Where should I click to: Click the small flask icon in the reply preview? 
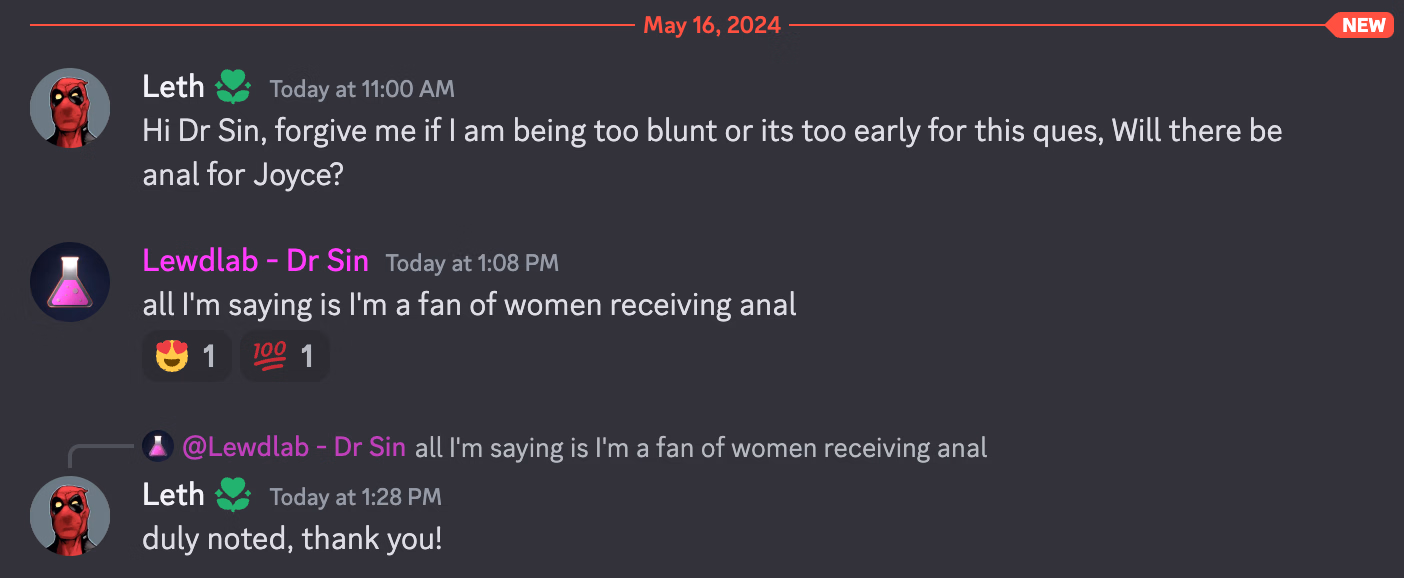(x=158, y=446)
